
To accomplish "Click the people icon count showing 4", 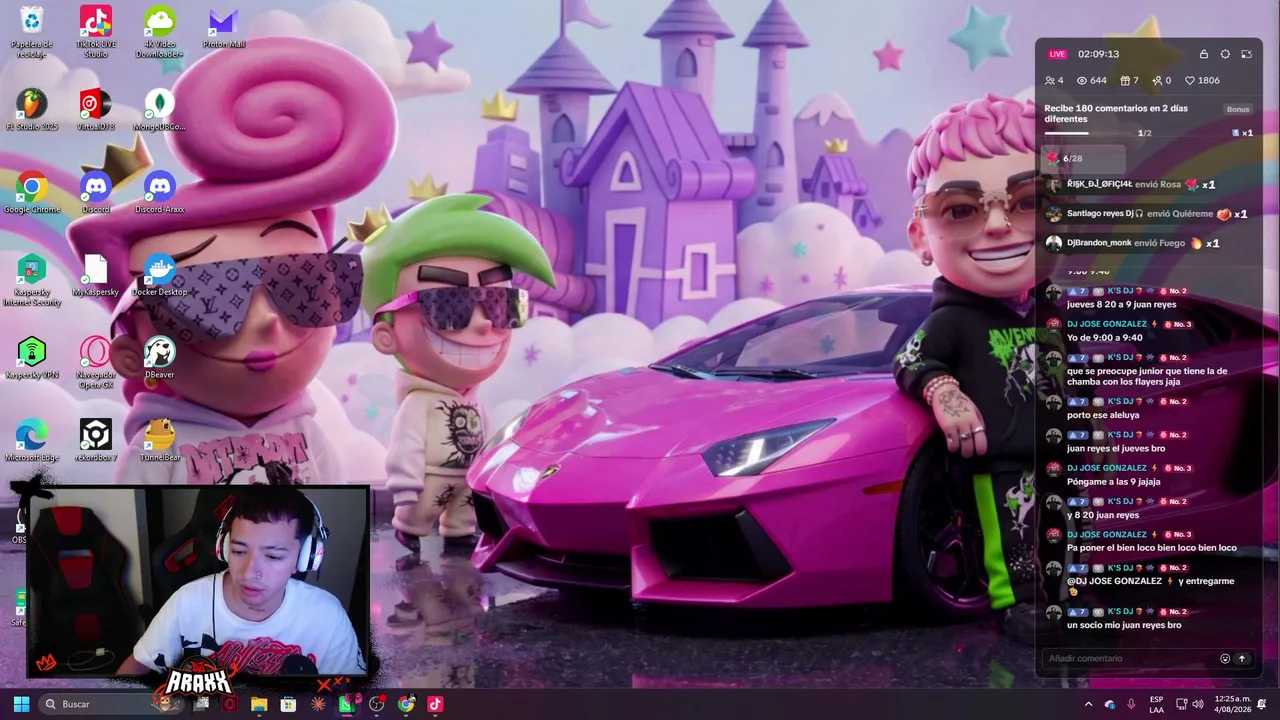I will (1054, 81).
